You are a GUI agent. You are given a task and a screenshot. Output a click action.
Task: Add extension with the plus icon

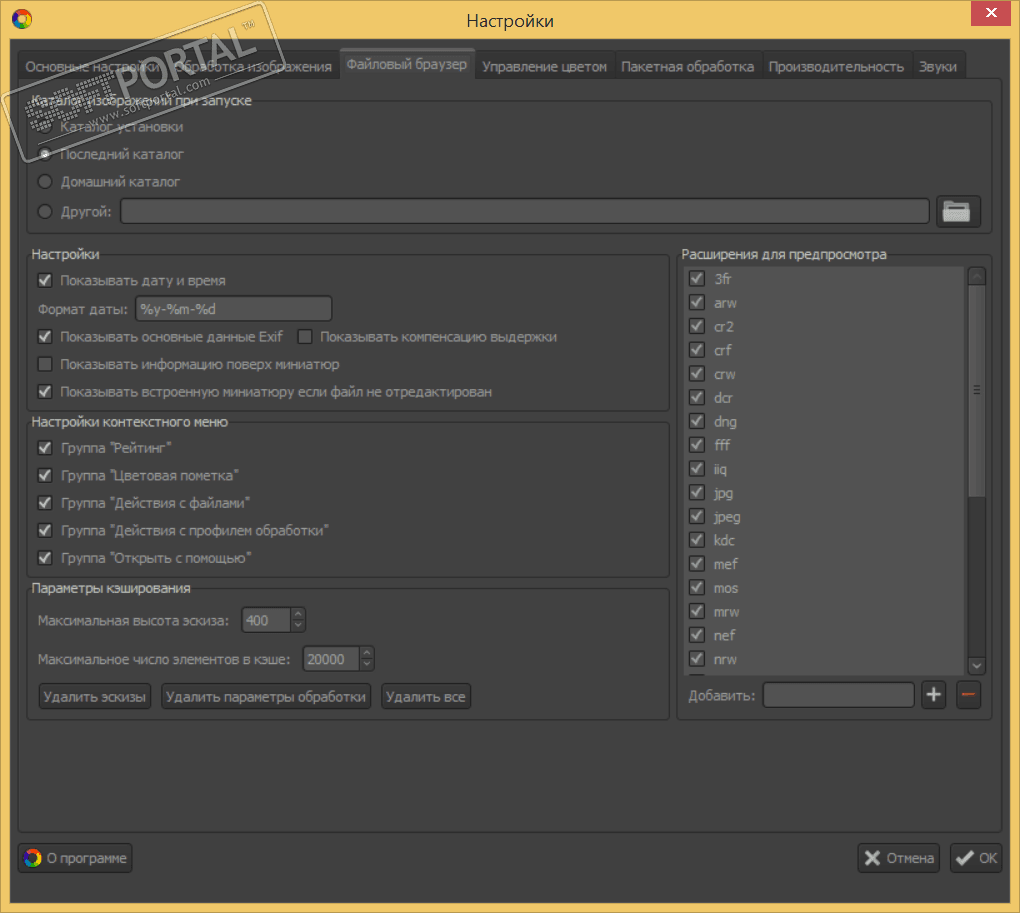tap(933, 695)
